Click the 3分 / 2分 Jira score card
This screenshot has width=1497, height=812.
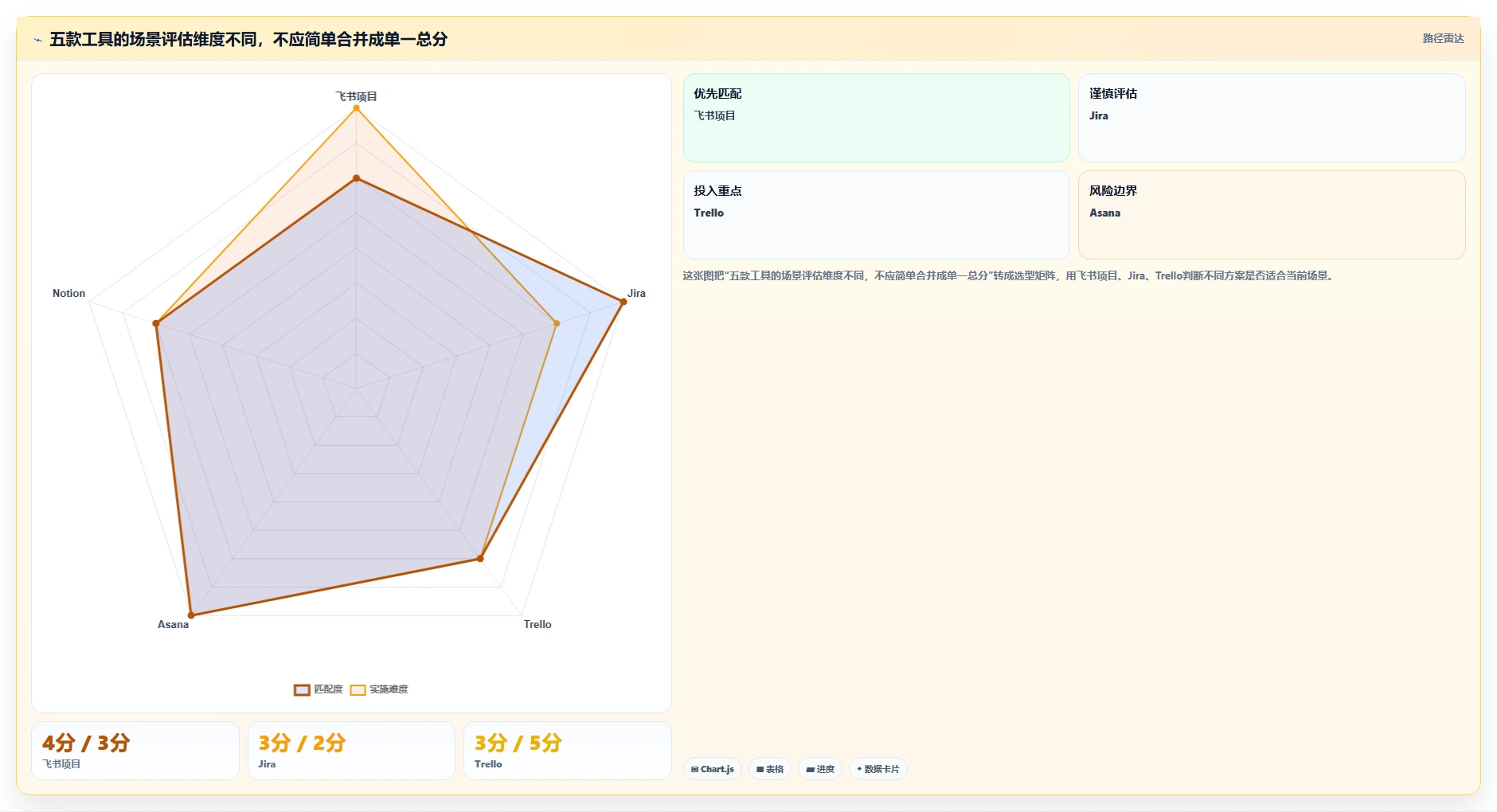coord(351,751)
